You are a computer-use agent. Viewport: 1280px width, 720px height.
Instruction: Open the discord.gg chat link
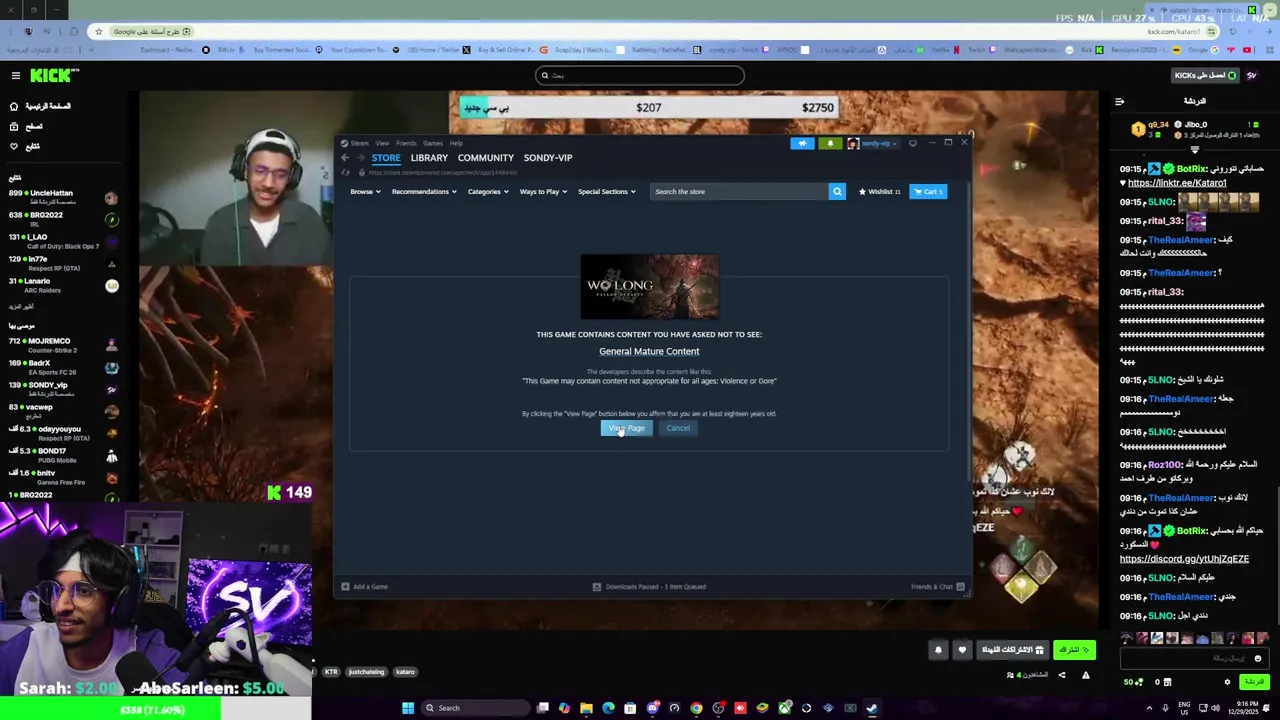[1184, 559]
